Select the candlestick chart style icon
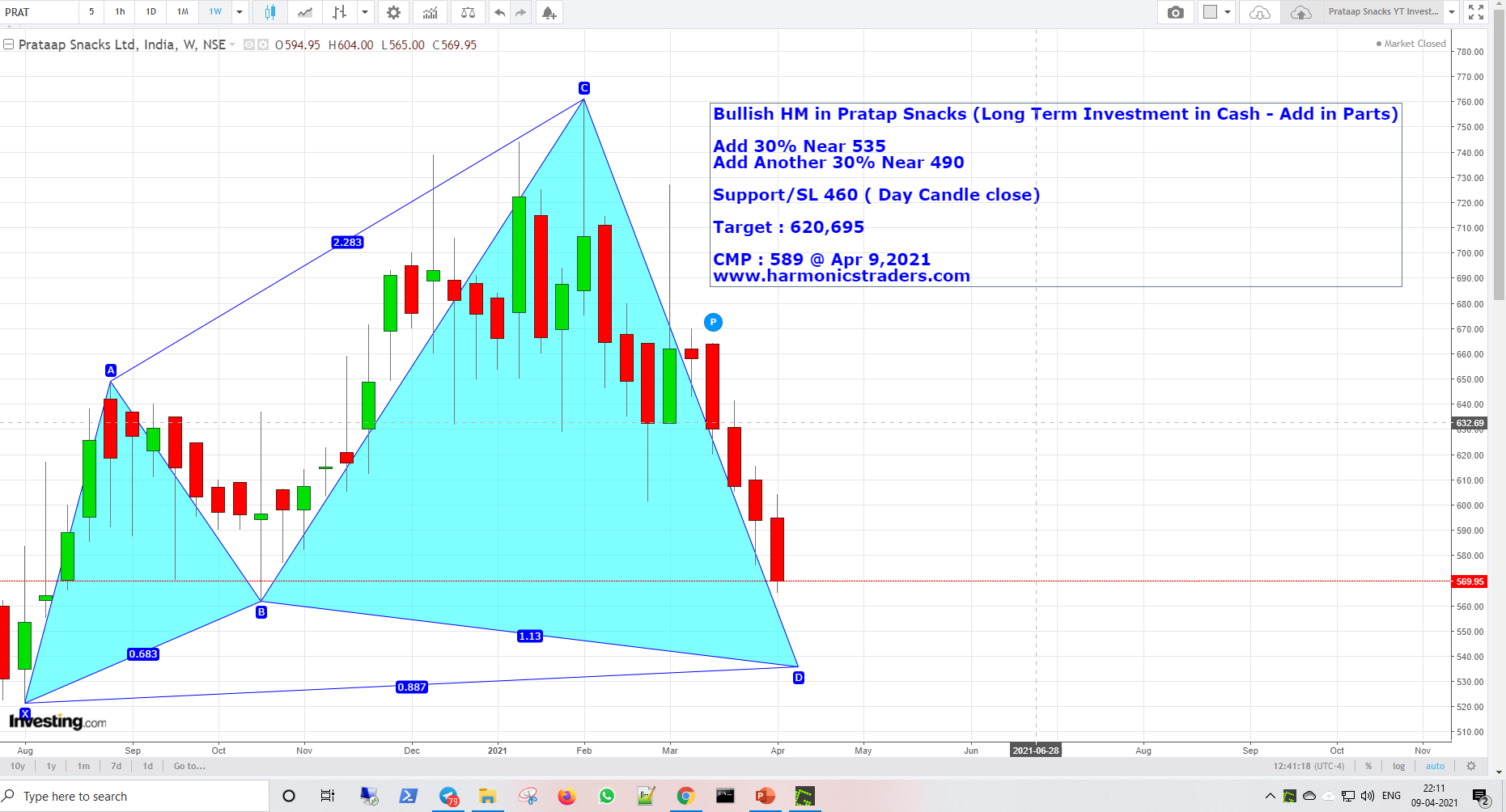Image resolution: width=1506 pixels, height=812 pixels. pos(270,12)
